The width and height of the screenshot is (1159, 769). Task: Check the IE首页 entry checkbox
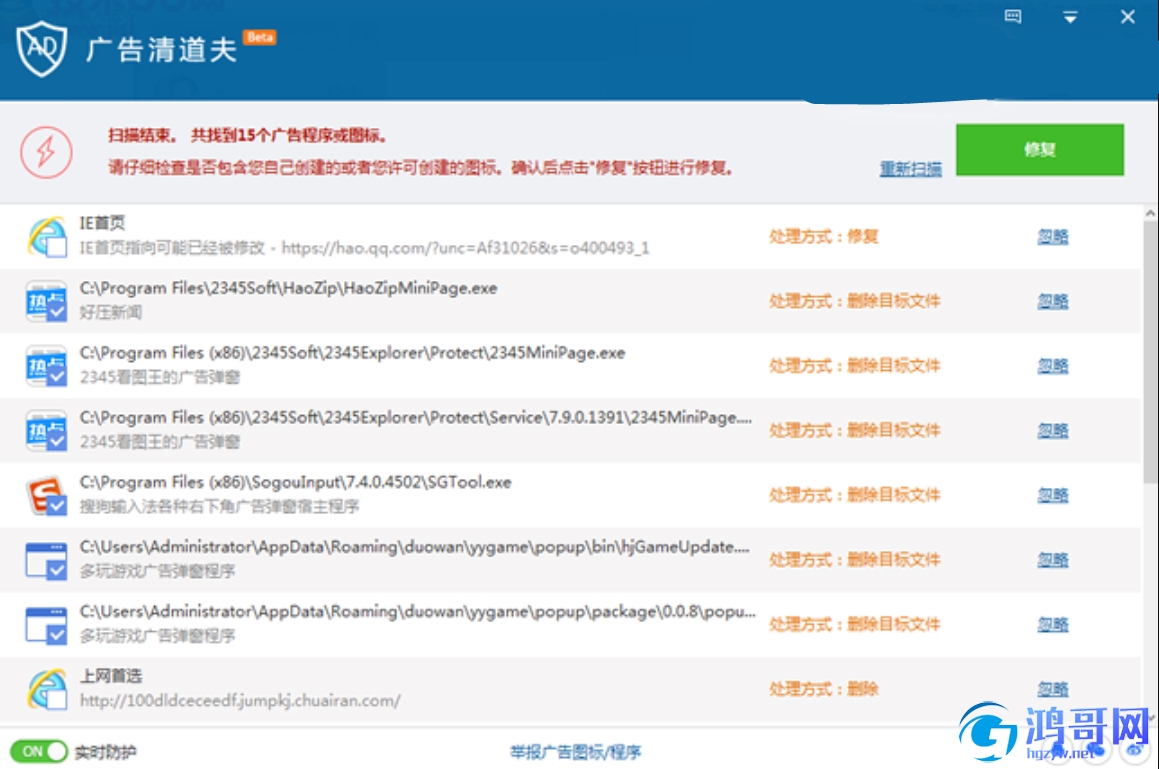coord(56,246)
